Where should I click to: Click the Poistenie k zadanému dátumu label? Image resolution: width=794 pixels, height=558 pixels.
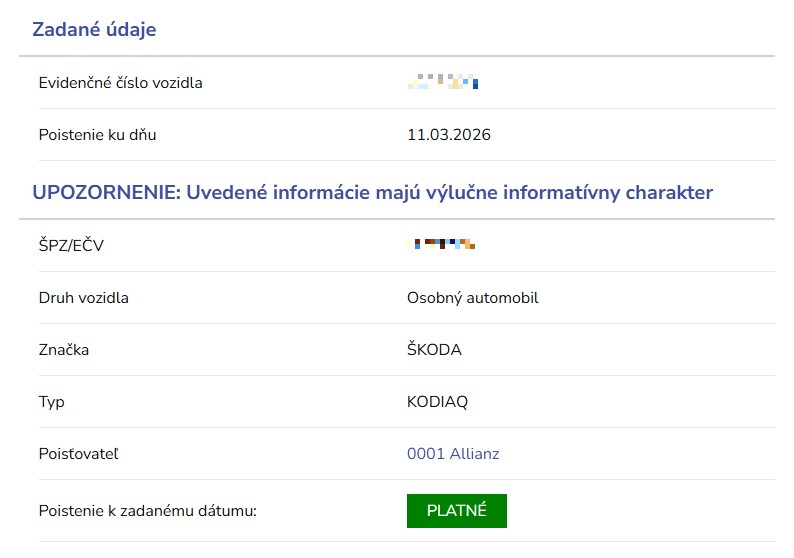pos(148,511)
